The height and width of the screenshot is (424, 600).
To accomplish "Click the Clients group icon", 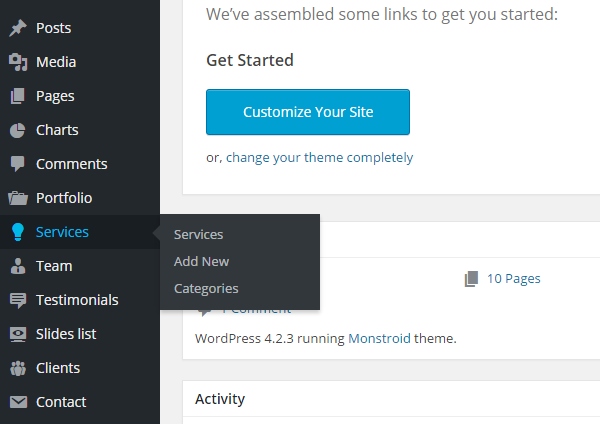I will [x=18, y=368].
